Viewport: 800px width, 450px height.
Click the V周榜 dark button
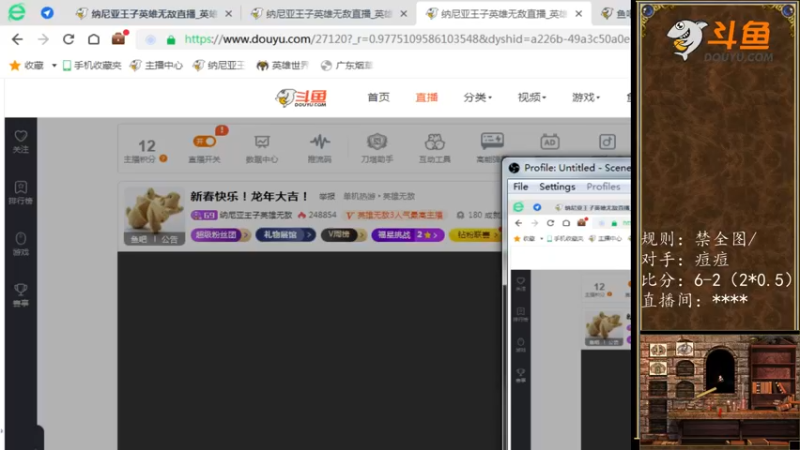pos(343,235)
